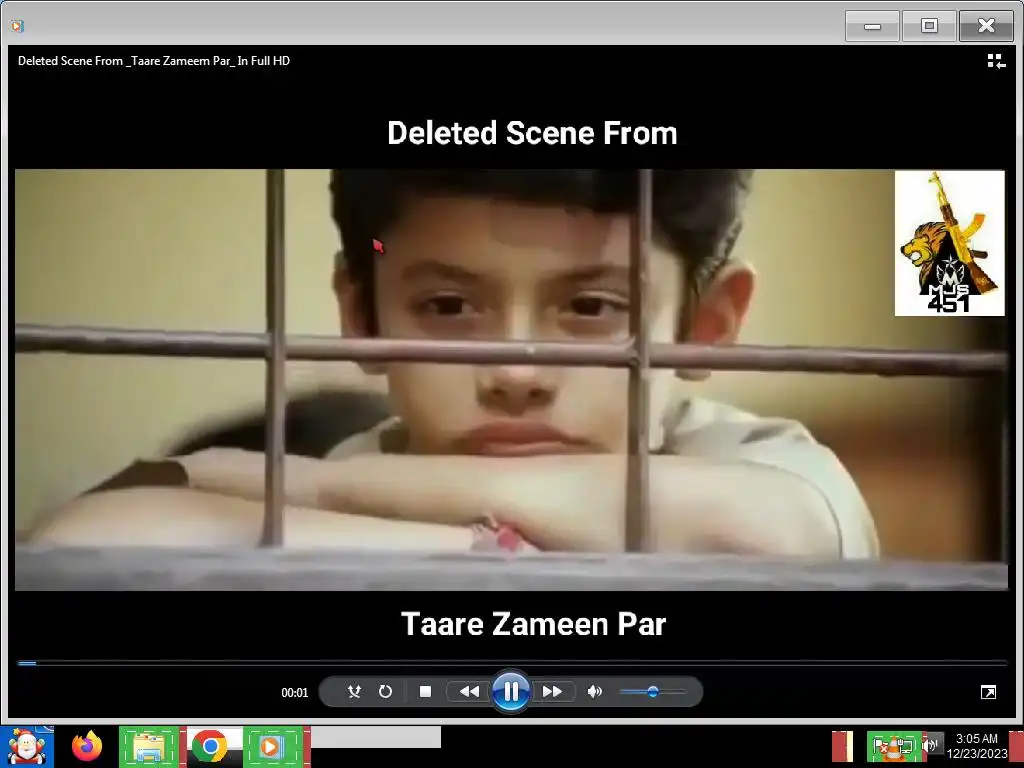Open the system tray volume icon
The width and height of the screenshot is (1024, 768).
point(932,746)
